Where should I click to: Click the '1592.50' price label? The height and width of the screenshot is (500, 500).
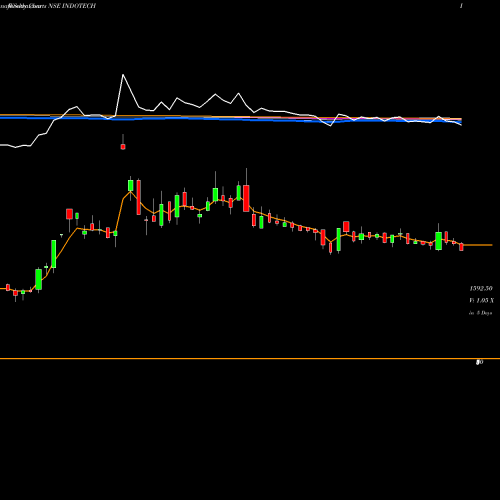click(481, 288)
